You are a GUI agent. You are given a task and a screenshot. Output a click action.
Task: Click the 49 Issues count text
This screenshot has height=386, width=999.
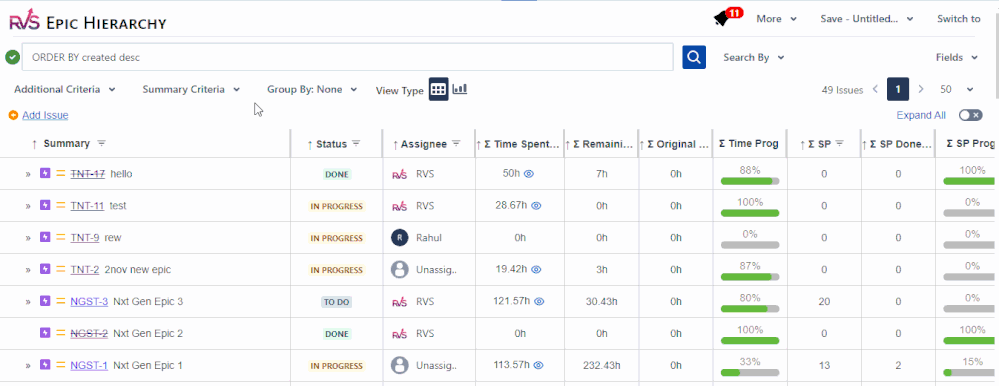tap(842, 90)
